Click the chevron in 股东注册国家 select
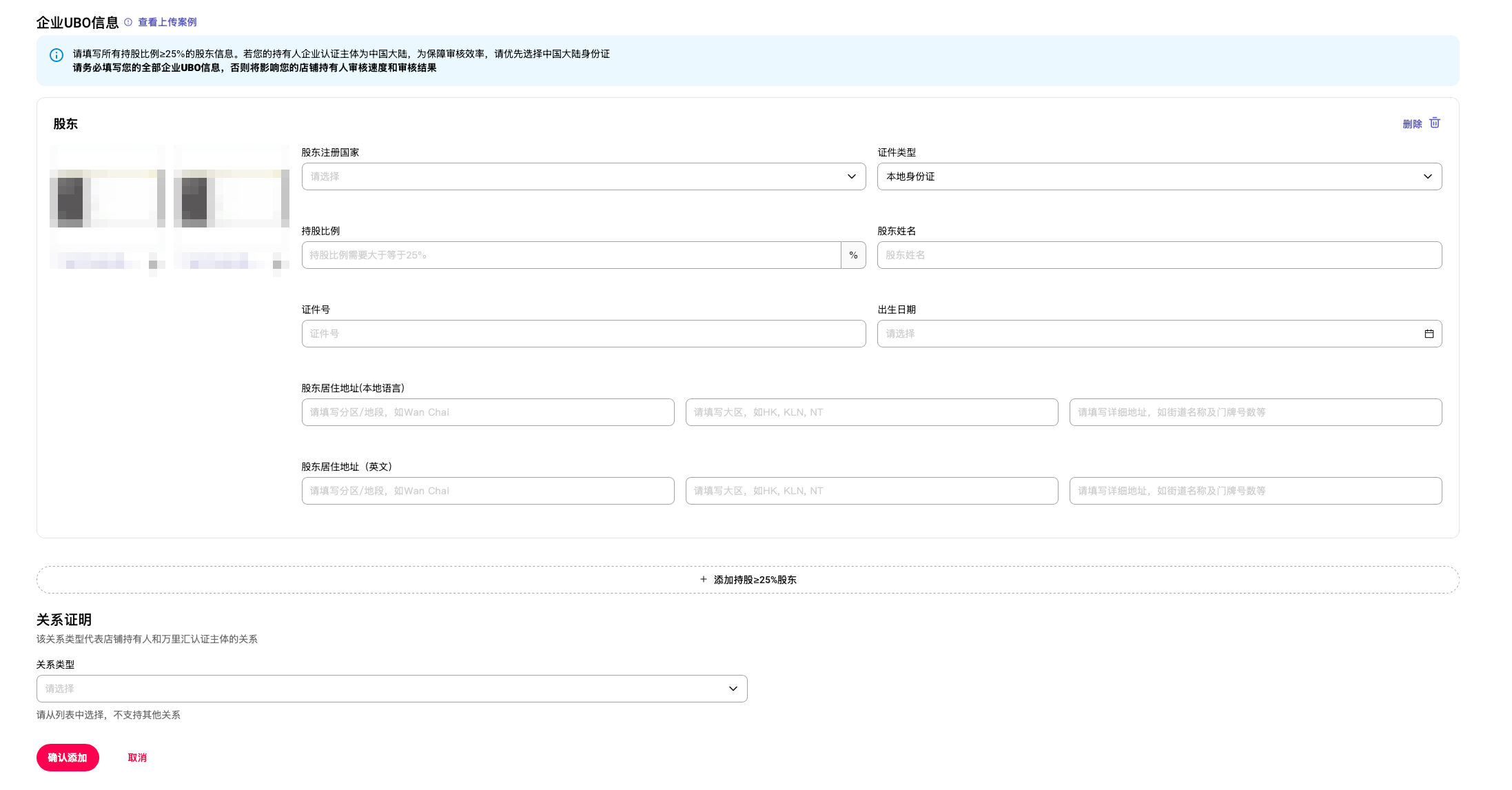The width and height of the screenshot is (1512, 790). coord(852,176)
